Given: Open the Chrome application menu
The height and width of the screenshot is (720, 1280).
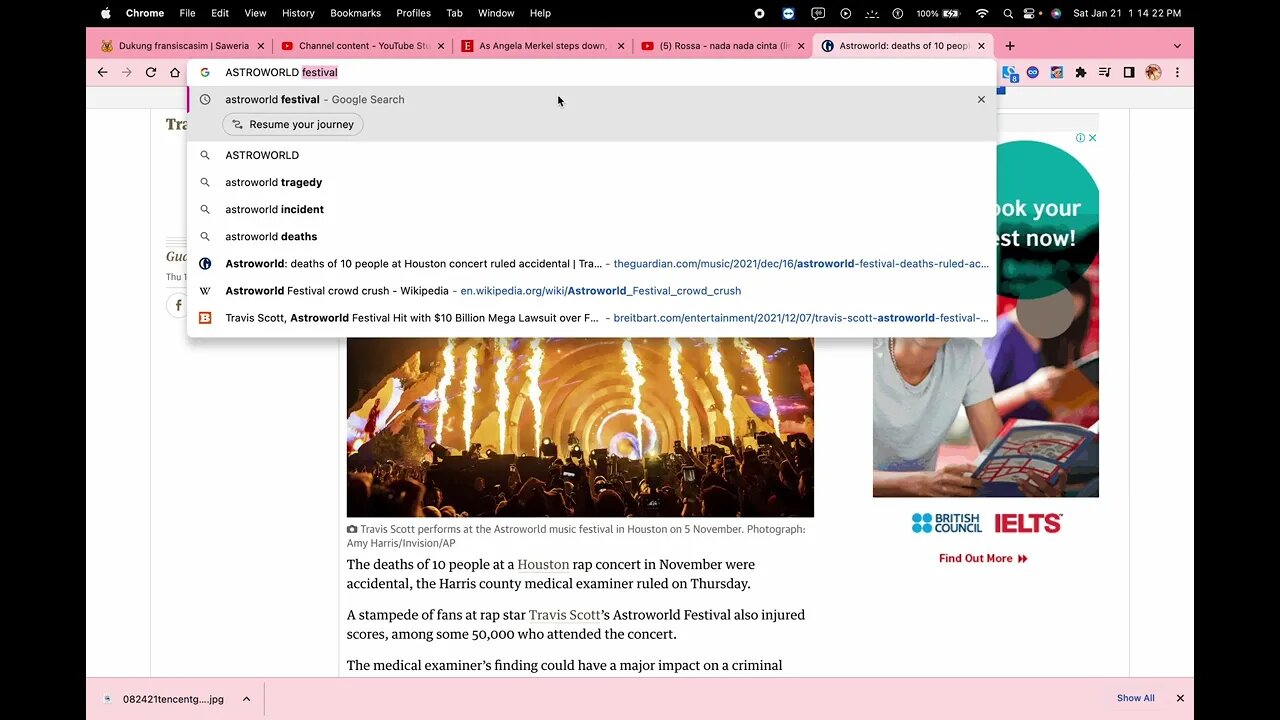Looking at the screenshot, I should click(145, 13).
